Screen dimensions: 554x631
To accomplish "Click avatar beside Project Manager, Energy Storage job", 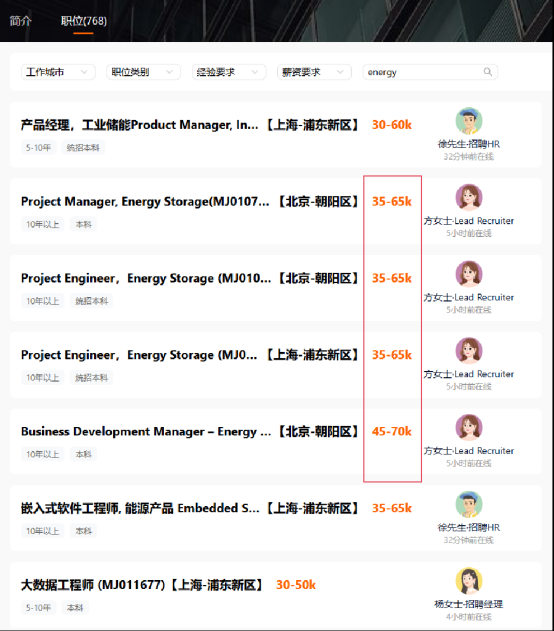I will pos(469,198).
